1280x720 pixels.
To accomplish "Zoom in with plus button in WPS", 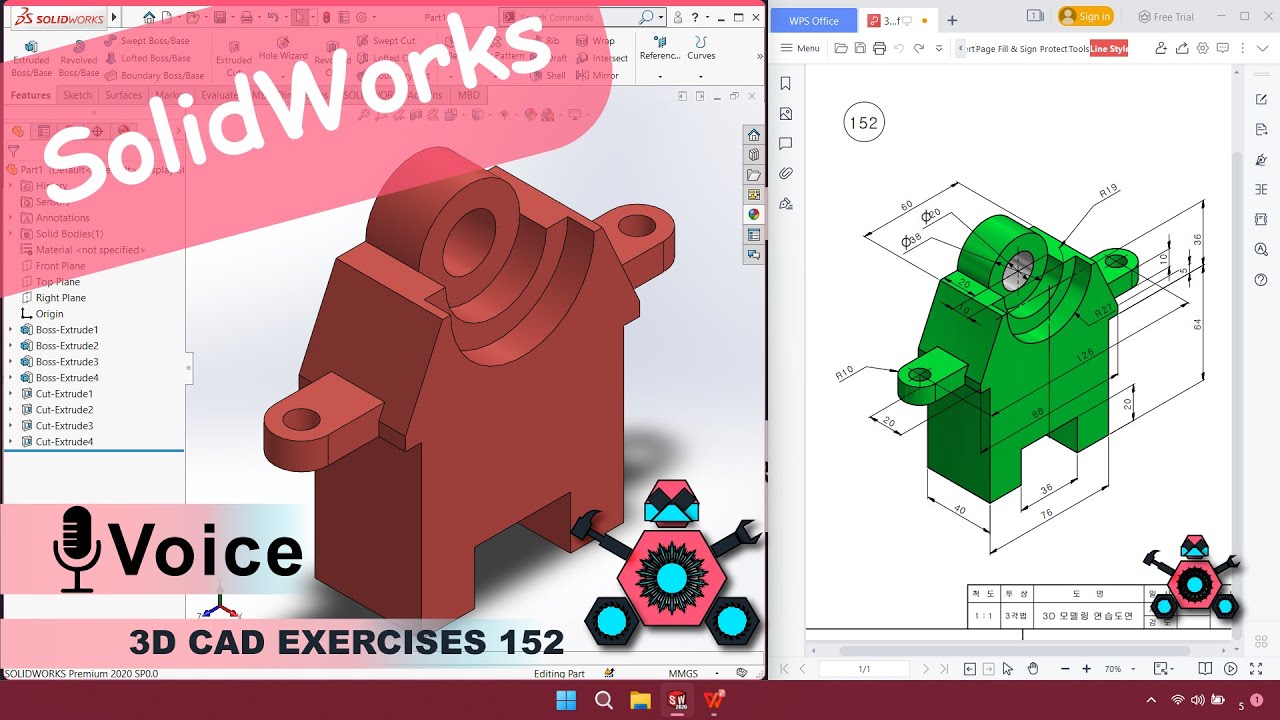I will [x=1086, y=668].
